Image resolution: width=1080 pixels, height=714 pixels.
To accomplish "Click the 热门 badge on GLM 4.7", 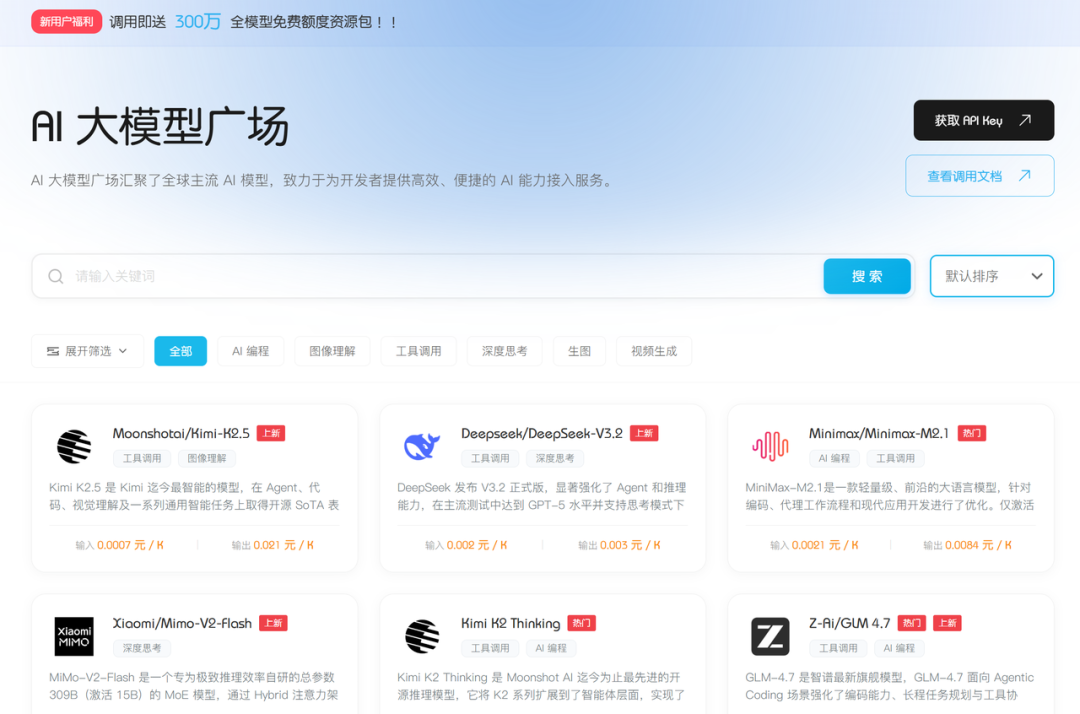I will click(x=912, y=623).
